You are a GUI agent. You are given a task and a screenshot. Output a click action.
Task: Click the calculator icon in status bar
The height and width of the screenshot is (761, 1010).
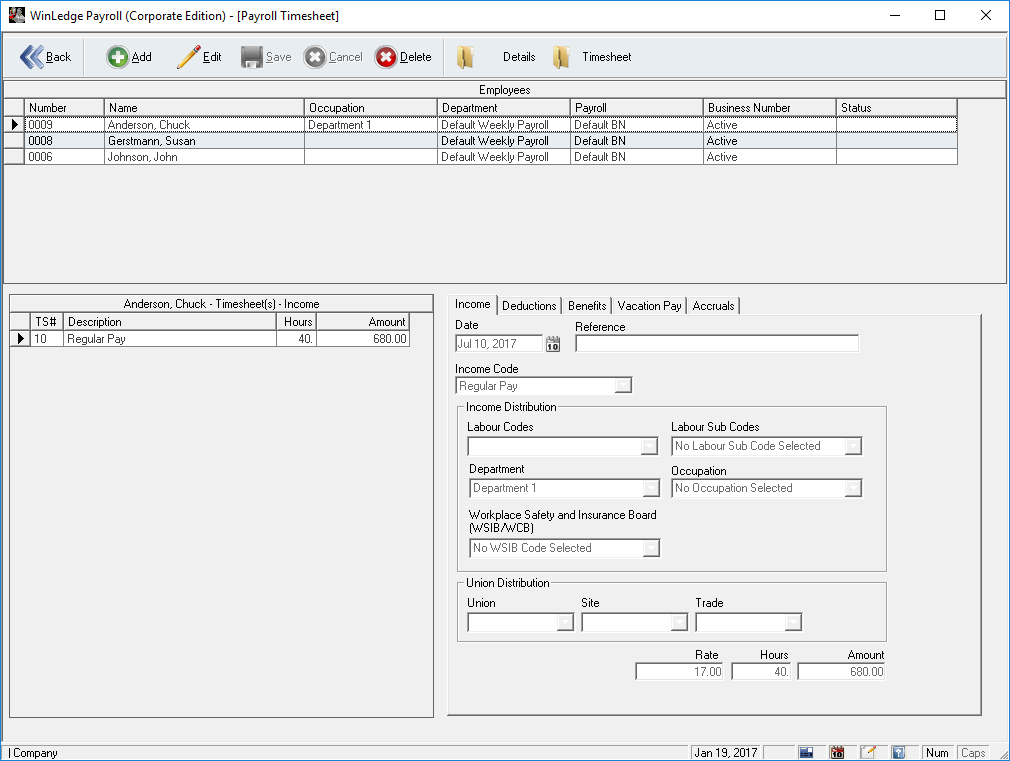(807, 752)
